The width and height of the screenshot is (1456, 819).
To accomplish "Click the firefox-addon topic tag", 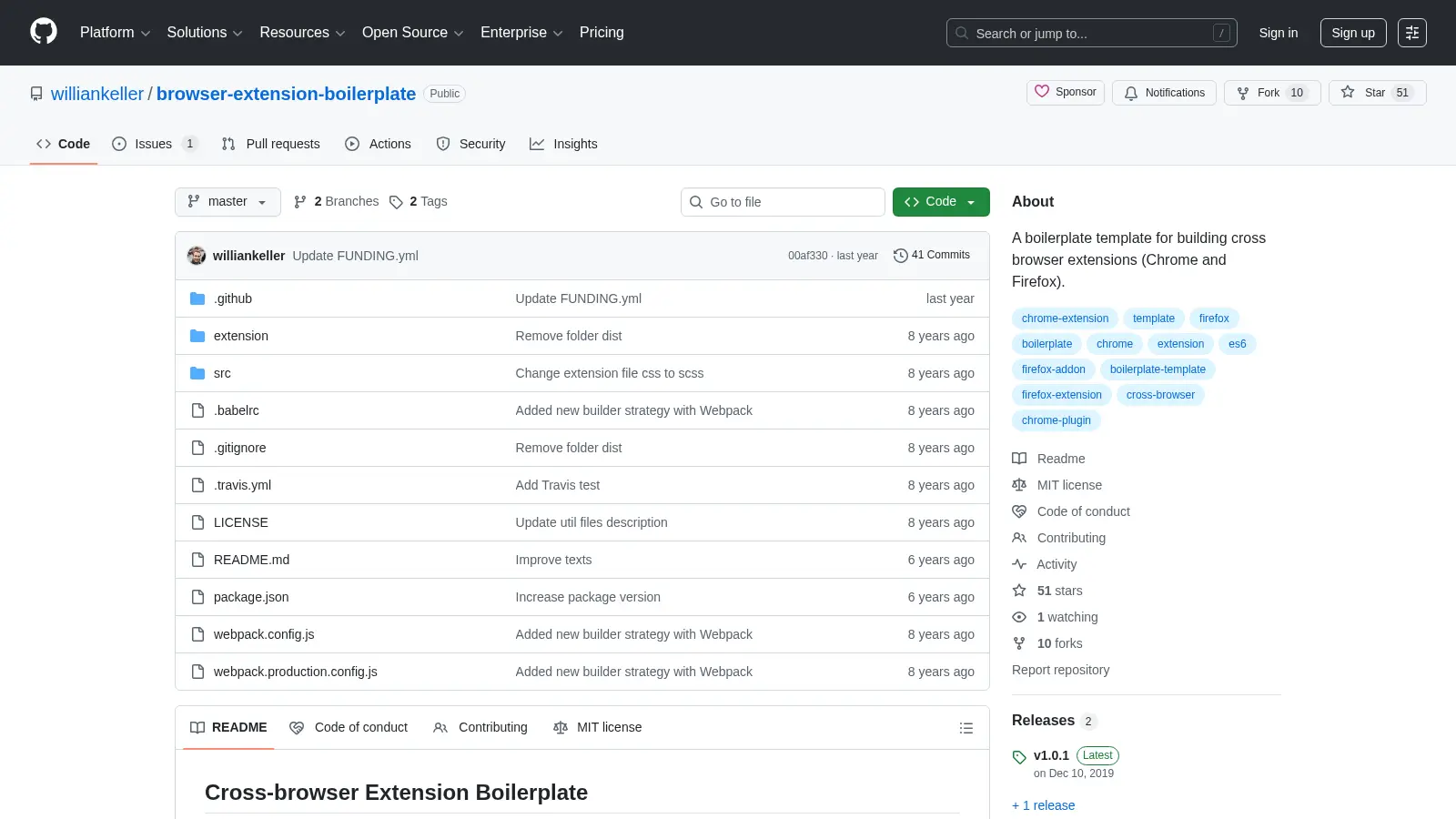I will coord(1054,369).
